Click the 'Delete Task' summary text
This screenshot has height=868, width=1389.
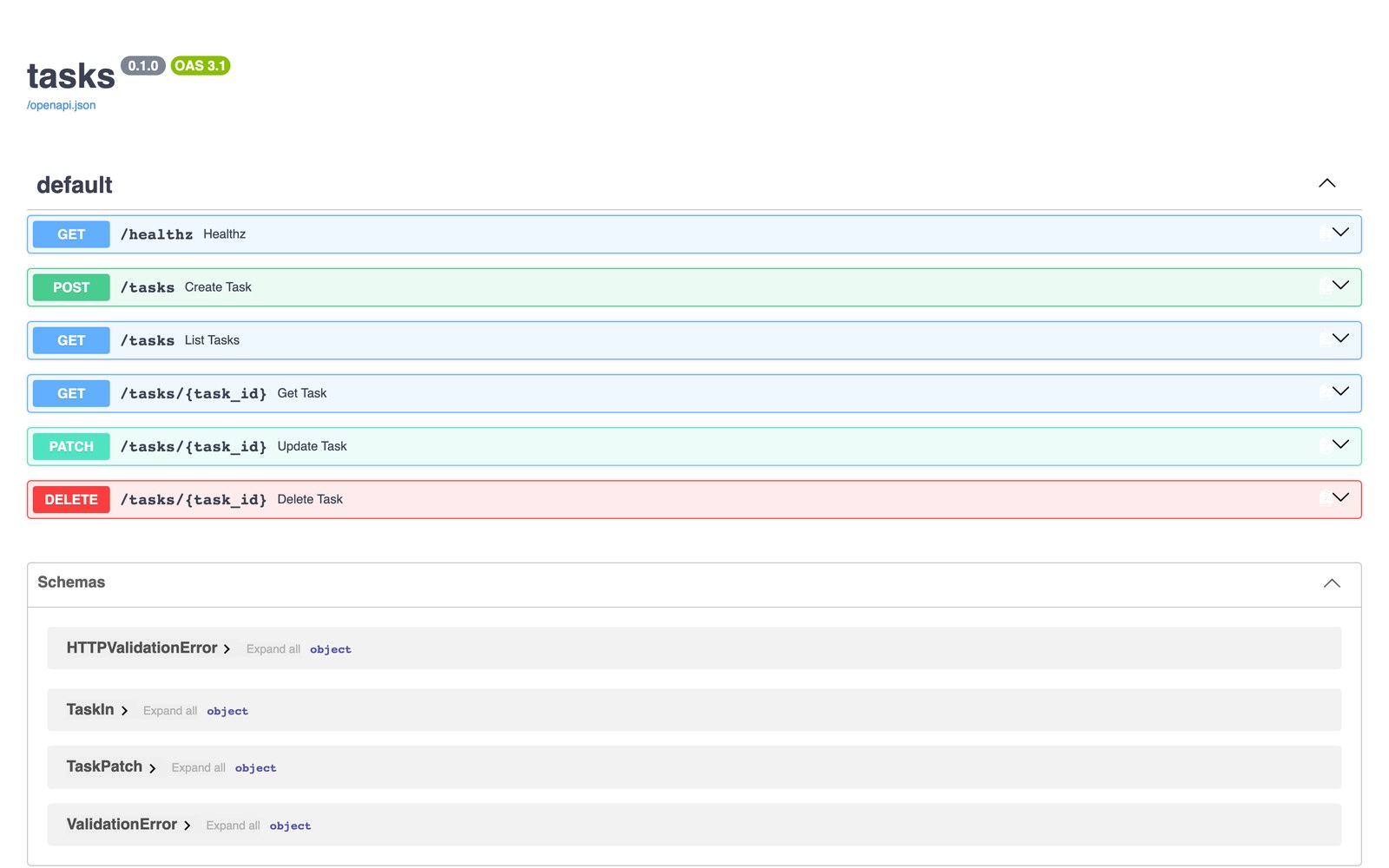[310, 499]
